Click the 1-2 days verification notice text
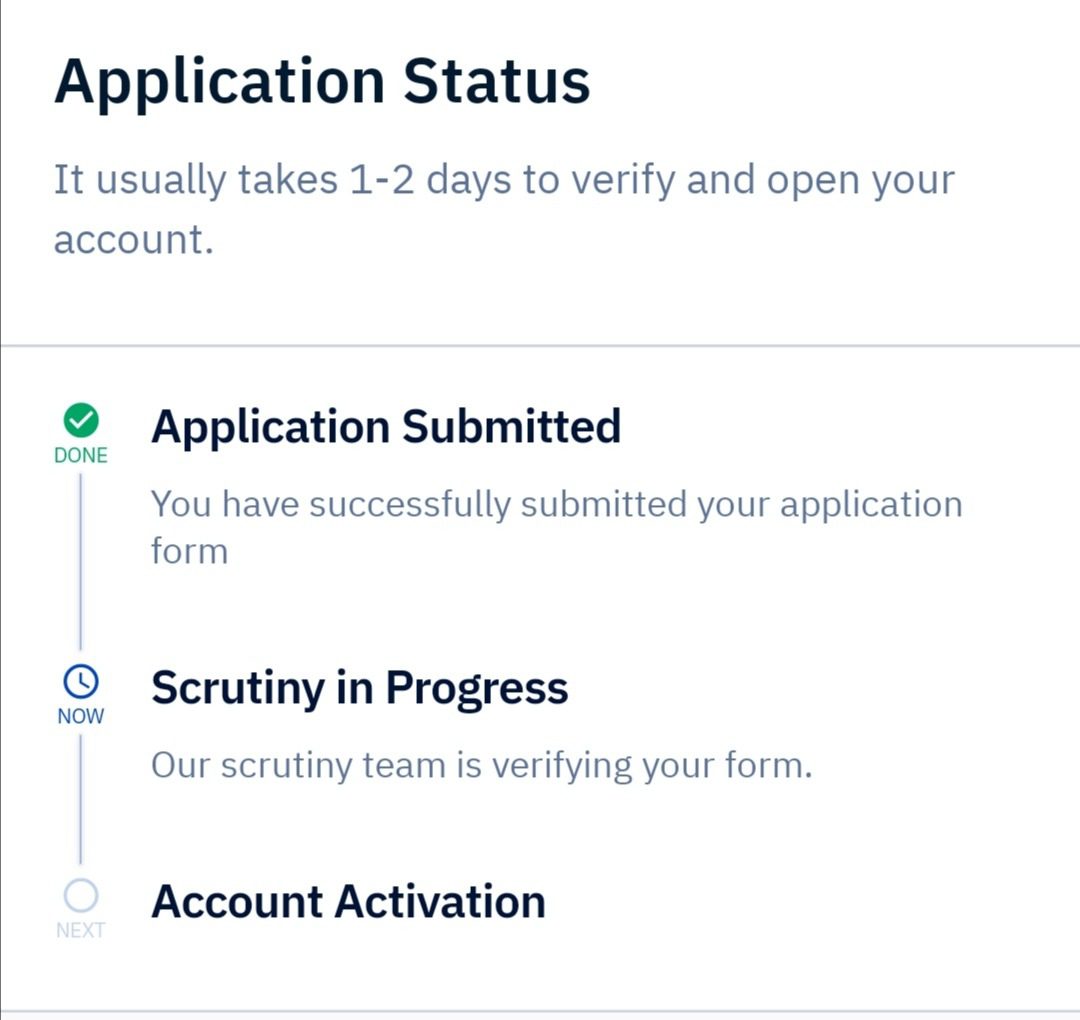1080x1020 pixels. click(x=503, y=181)
